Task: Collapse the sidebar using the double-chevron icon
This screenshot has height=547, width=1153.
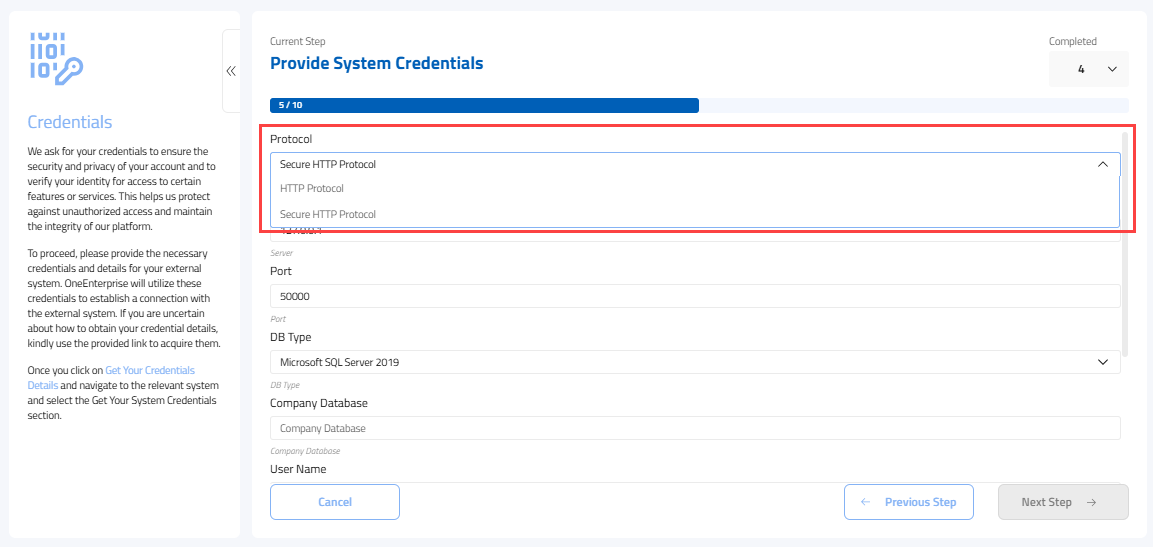Action: [231, 71]
